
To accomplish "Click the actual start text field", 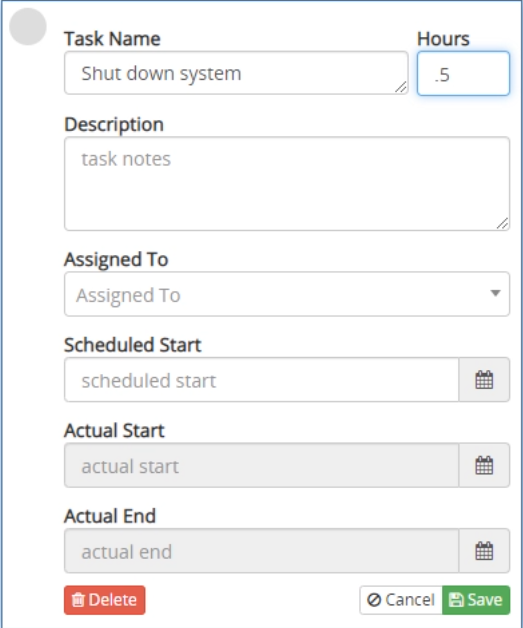I will click(262, 465).
